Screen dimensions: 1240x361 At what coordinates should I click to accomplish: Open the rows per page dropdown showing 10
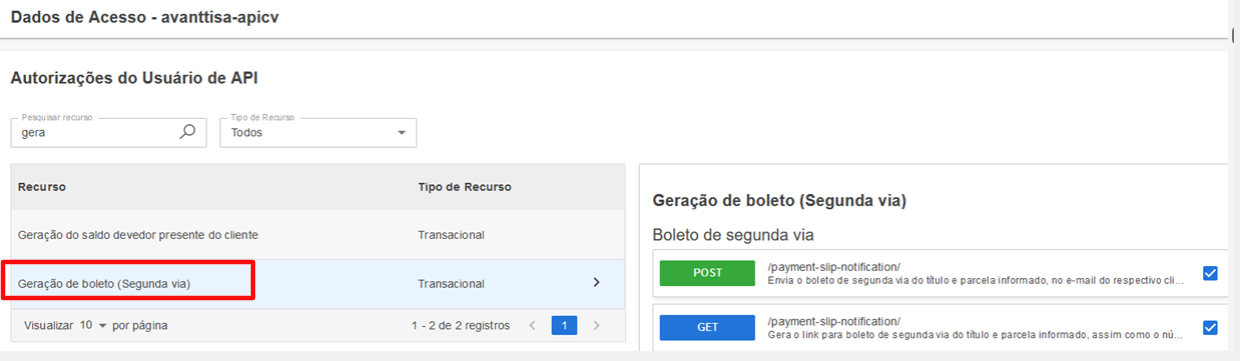[93, 325]
